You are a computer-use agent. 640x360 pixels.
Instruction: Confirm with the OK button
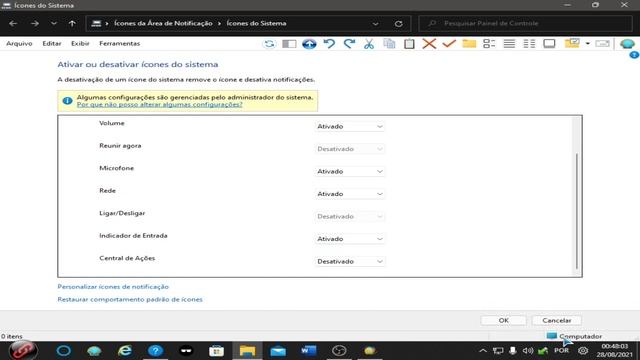click(x=503, y=320)
